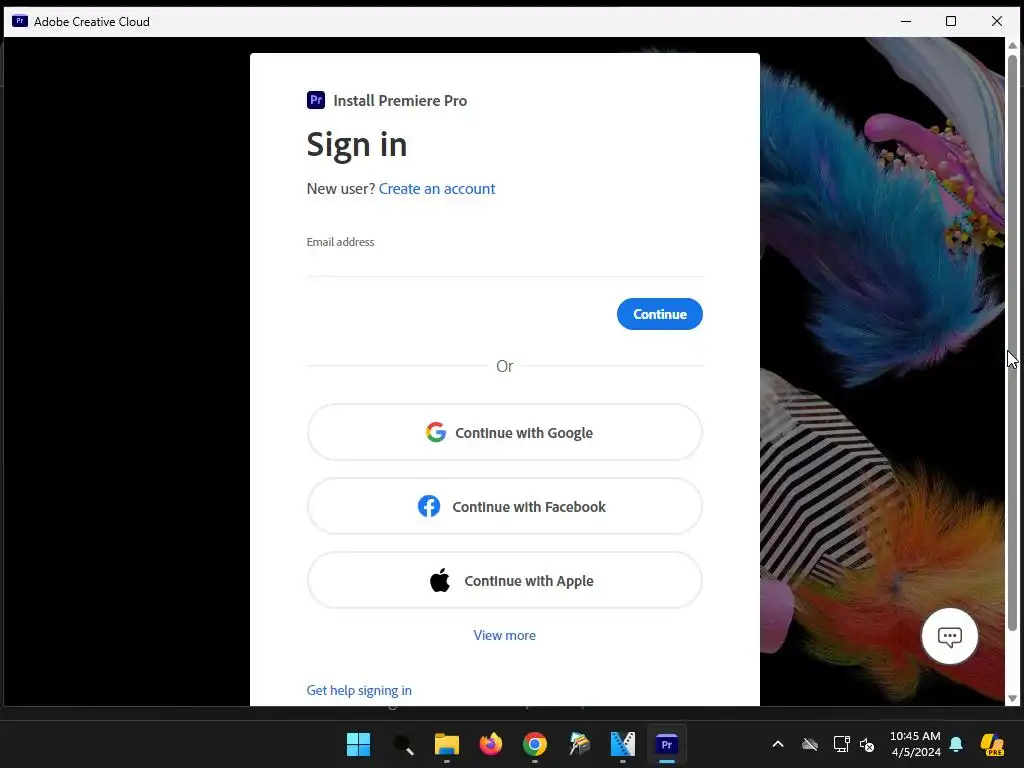Click the scrollbar up arrow
This screenshot has height=768, width=1024.
tap(1012, 45)
